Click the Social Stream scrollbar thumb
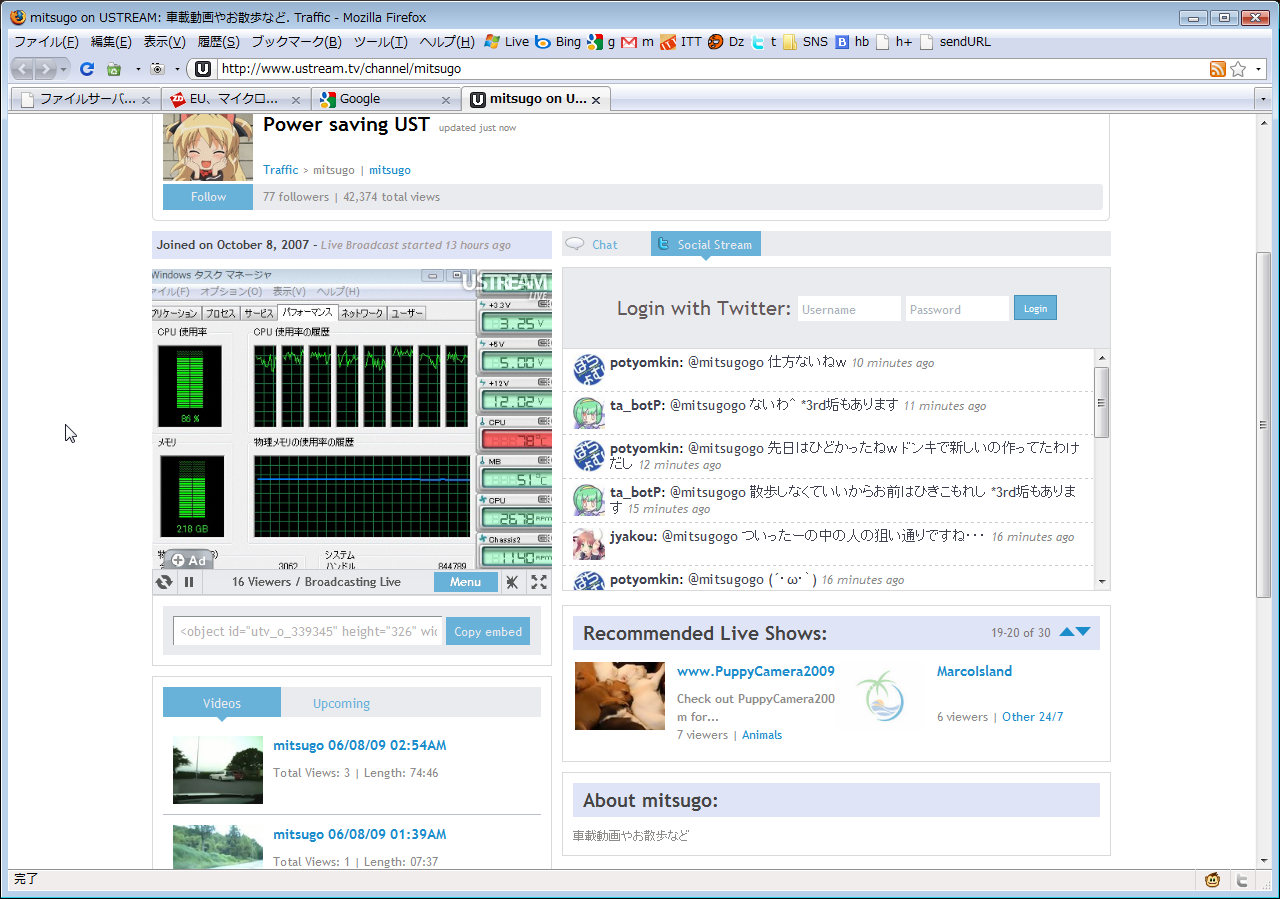Viewport: 1280px width, 899px height. coord(1102,402)
